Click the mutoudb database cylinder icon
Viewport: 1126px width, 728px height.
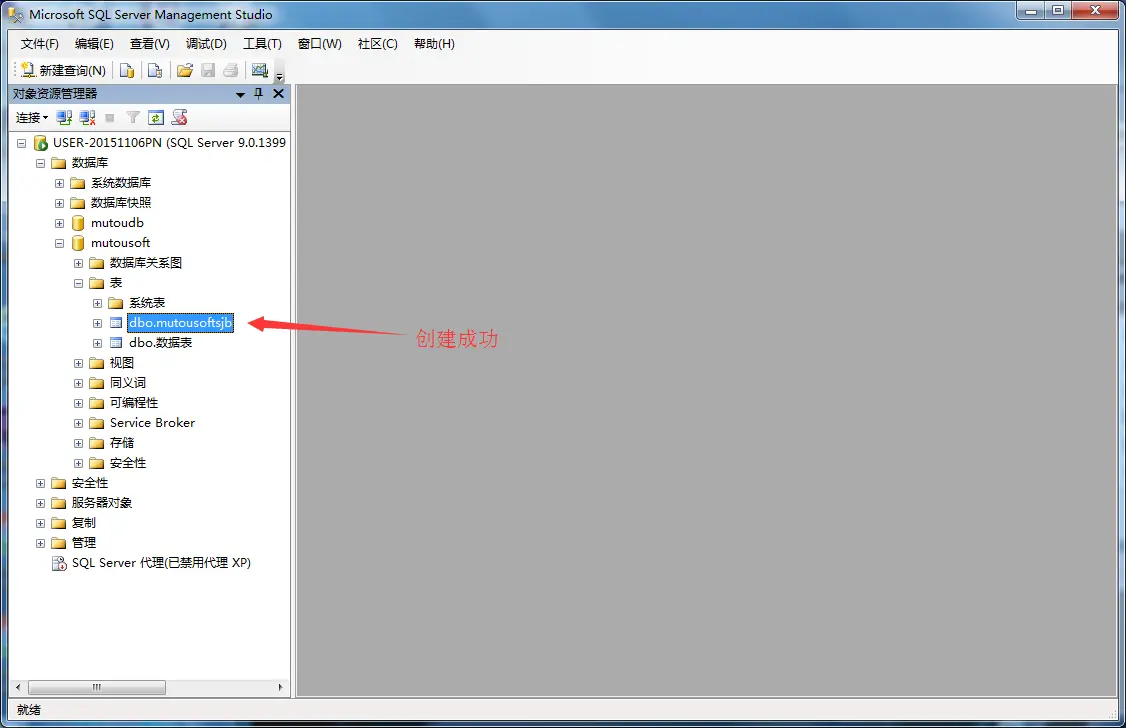click(x=78, y=223)
